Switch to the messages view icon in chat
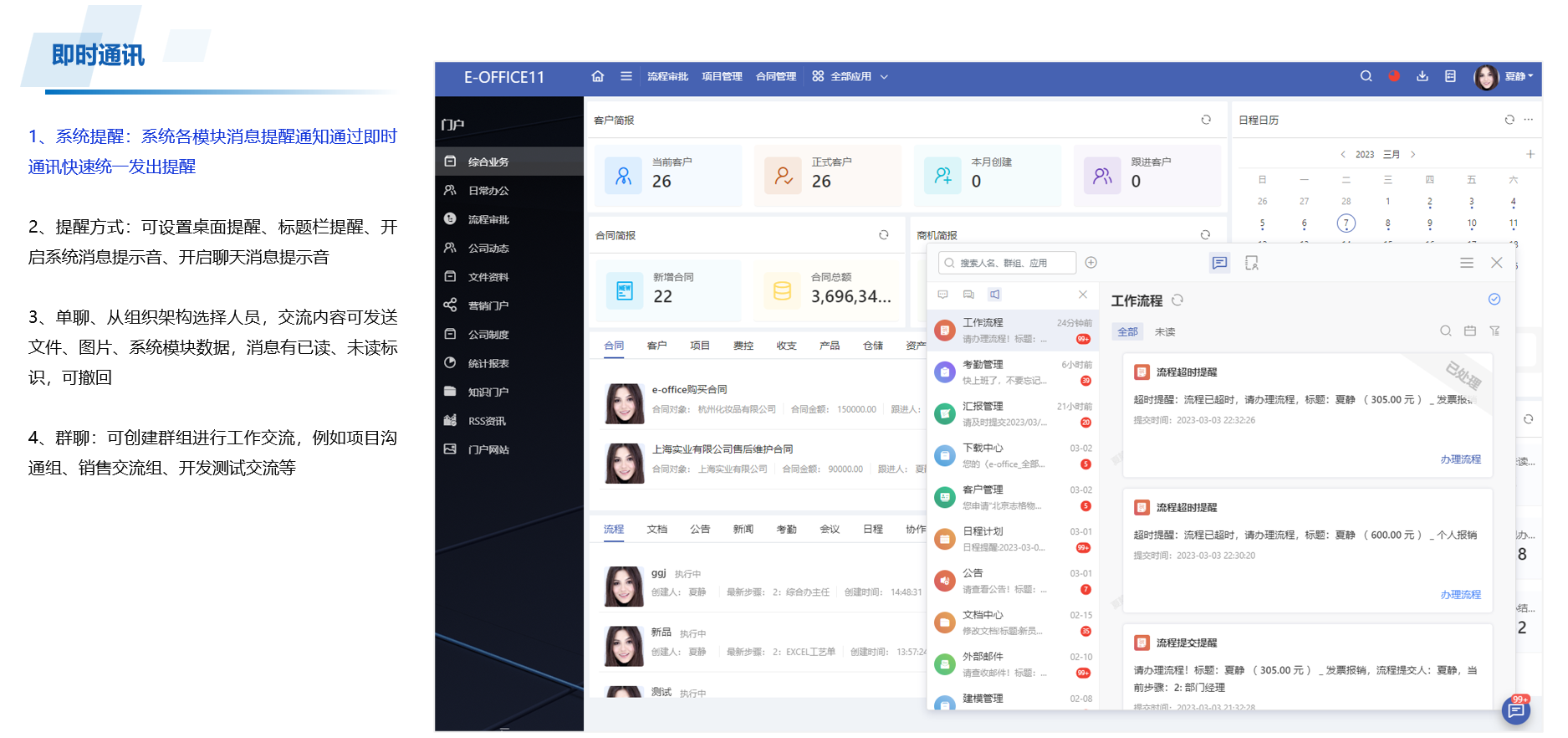Viewport: 1568px width, 738px height. (x=1220, y=263)
